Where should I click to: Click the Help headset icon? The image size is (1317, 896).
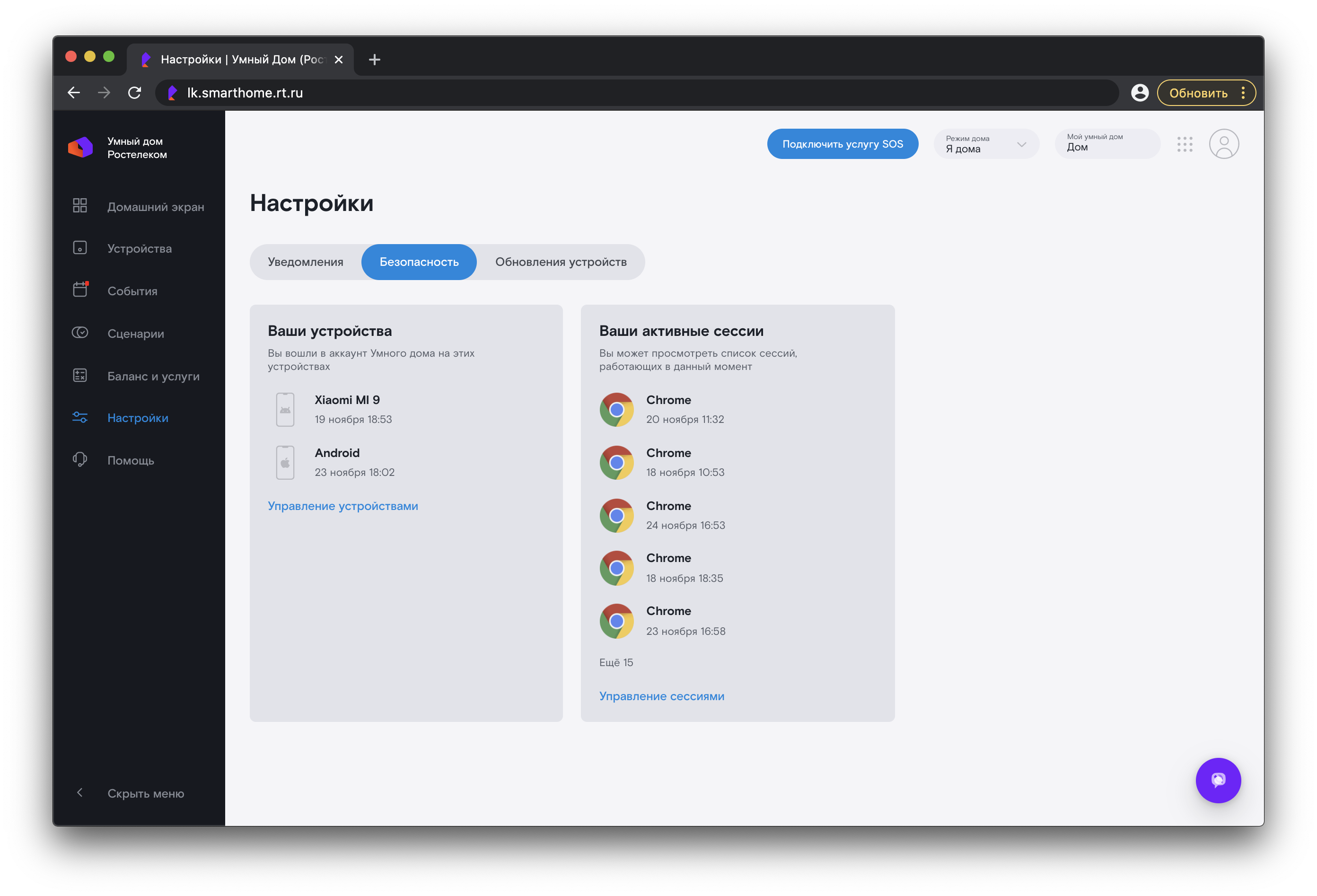tap(80, 460)
